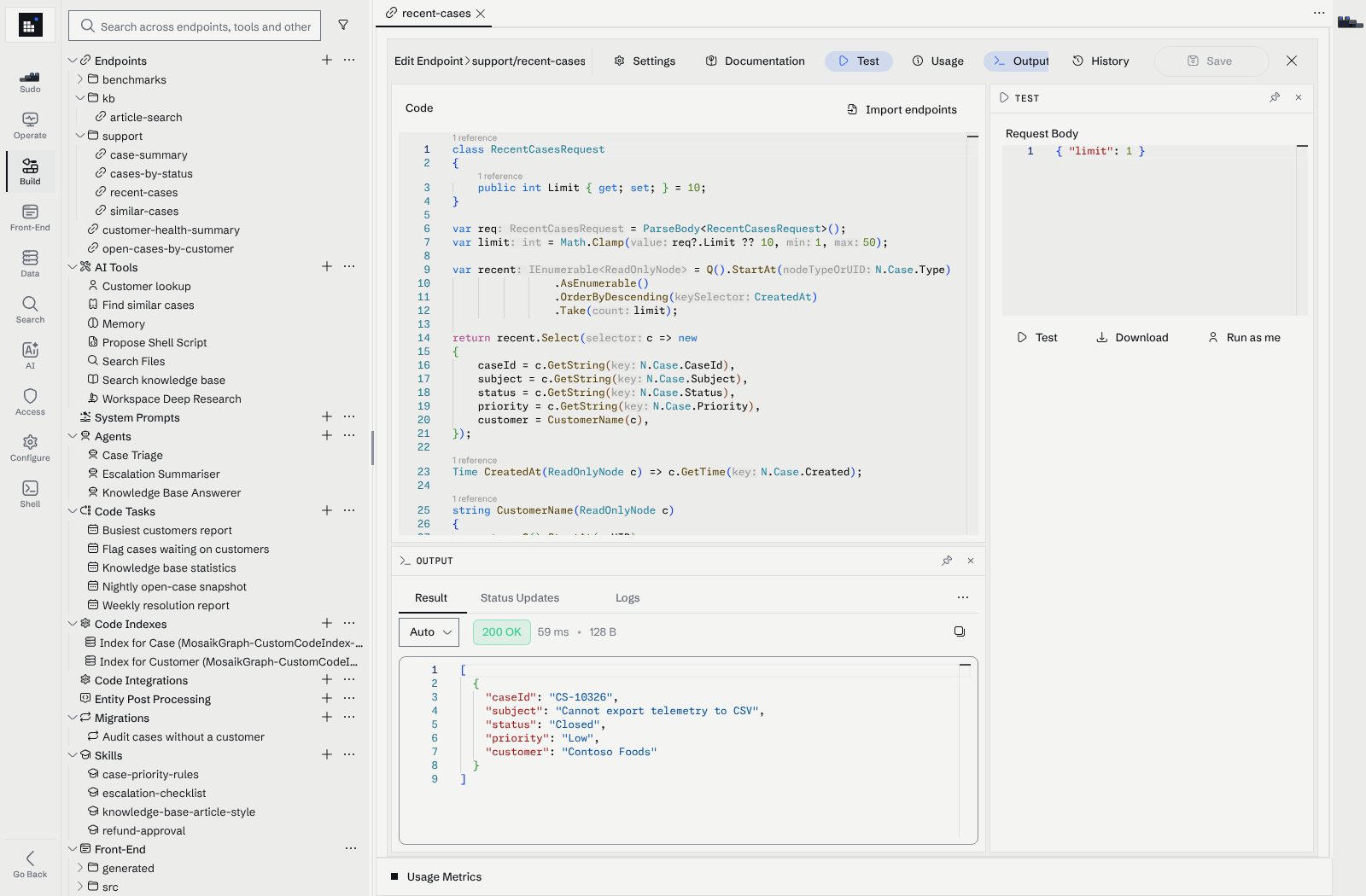Open the Result panel ellipsis menu
The image size is (1366, 896).
(x=963, y=597)
